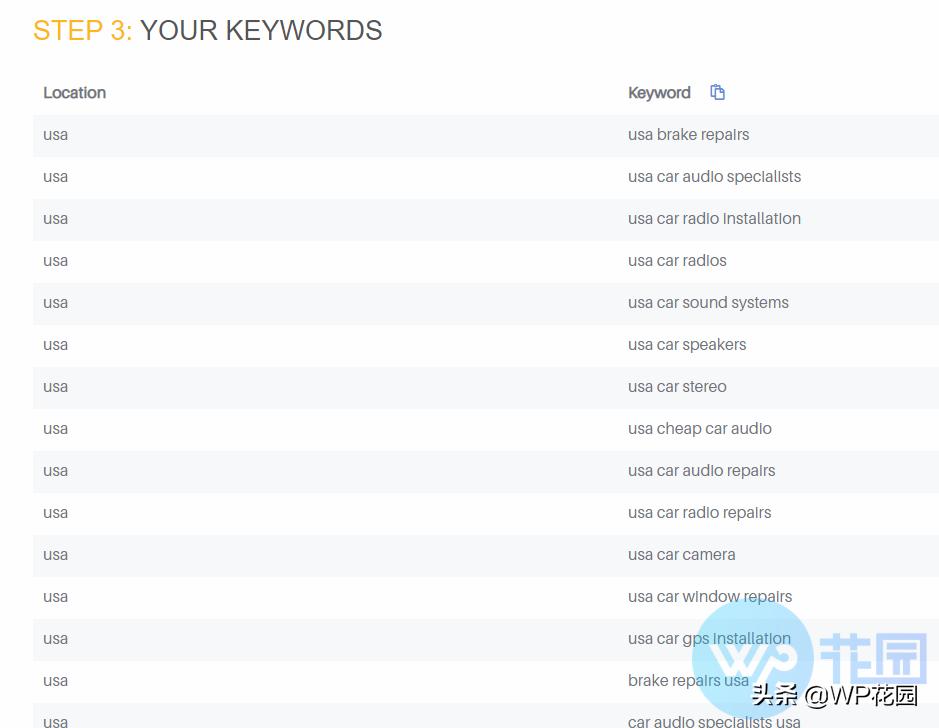Select the 'usa cheap car audio' keyword

click(x=699, y=429)
